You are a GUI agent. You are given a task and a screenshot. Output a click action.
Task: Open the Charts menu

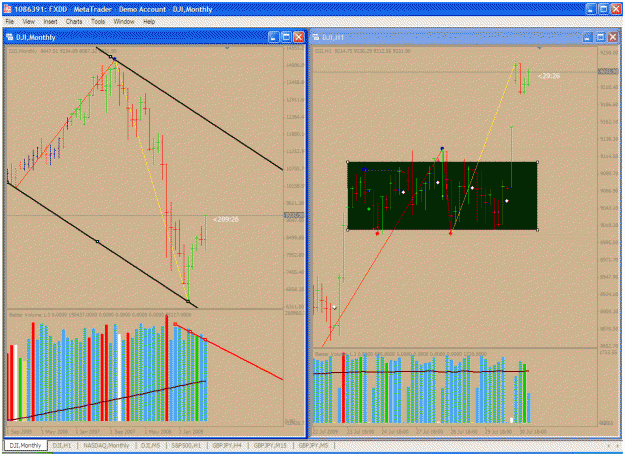coord(74,22)
